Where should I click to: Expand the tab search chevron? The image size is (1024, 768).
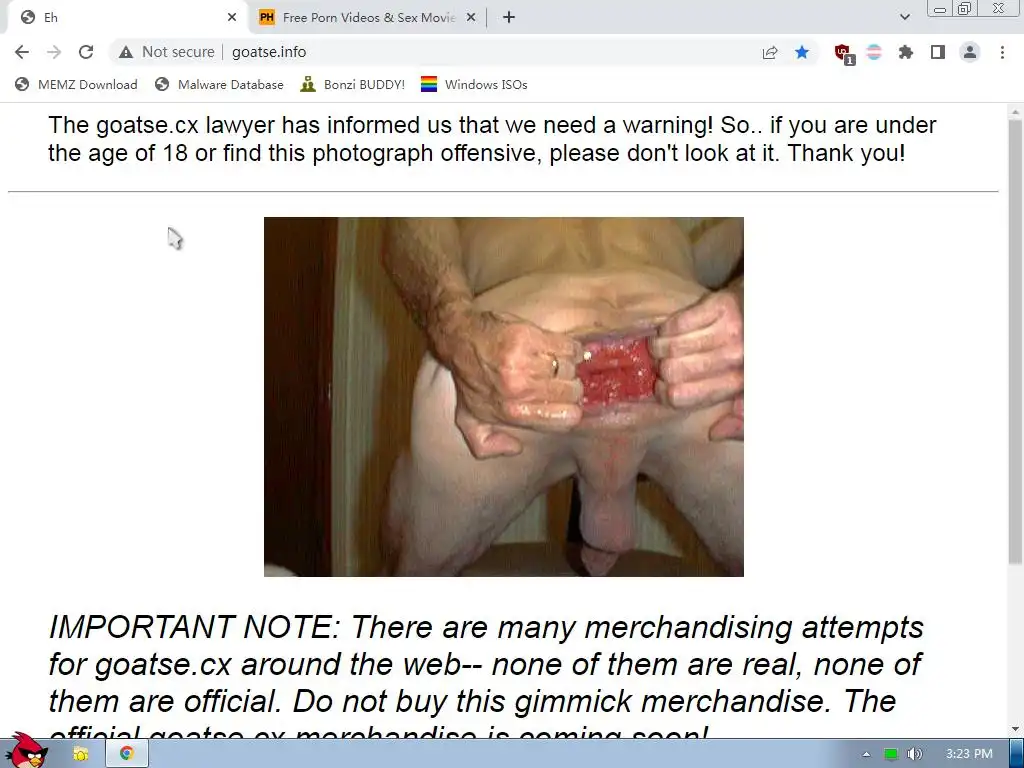pyautogui.click(x=904, y=18)
